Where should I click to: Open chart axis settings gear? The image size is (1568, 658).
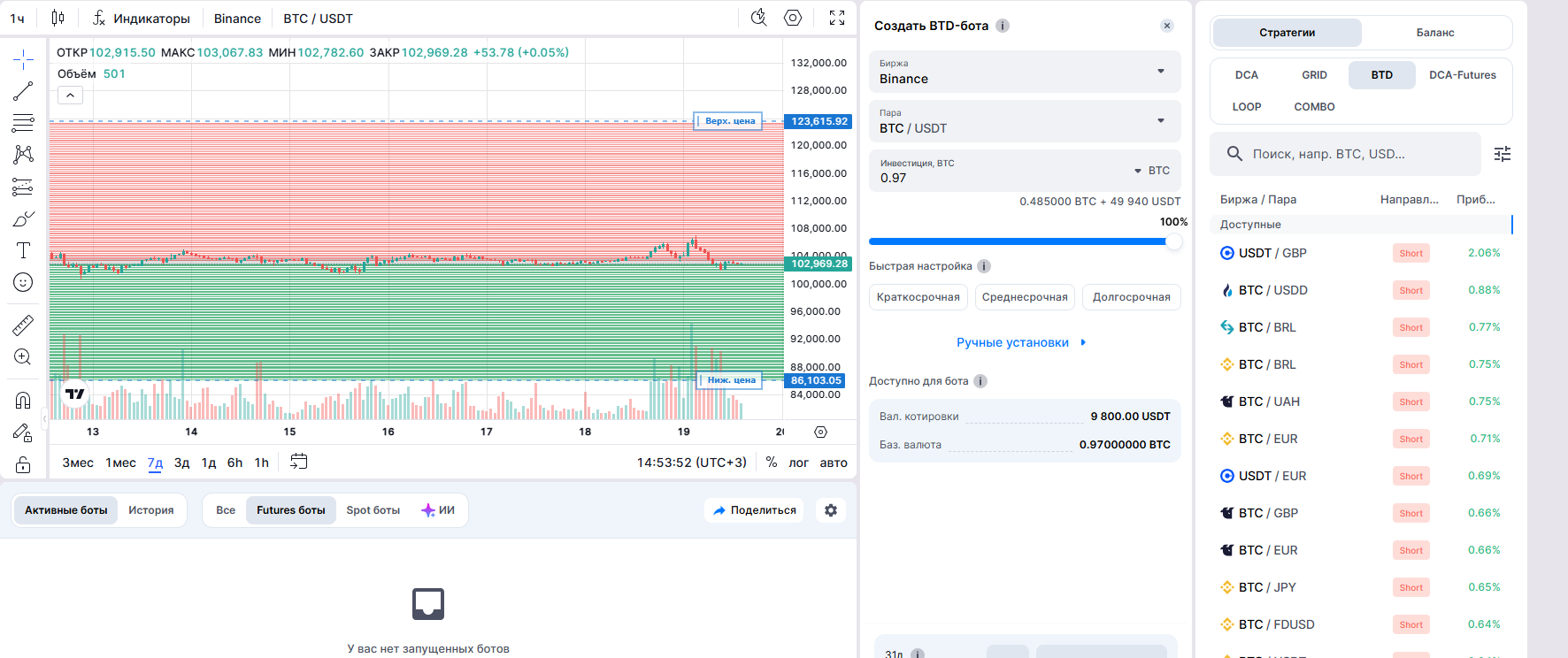(x=820, y=432)
